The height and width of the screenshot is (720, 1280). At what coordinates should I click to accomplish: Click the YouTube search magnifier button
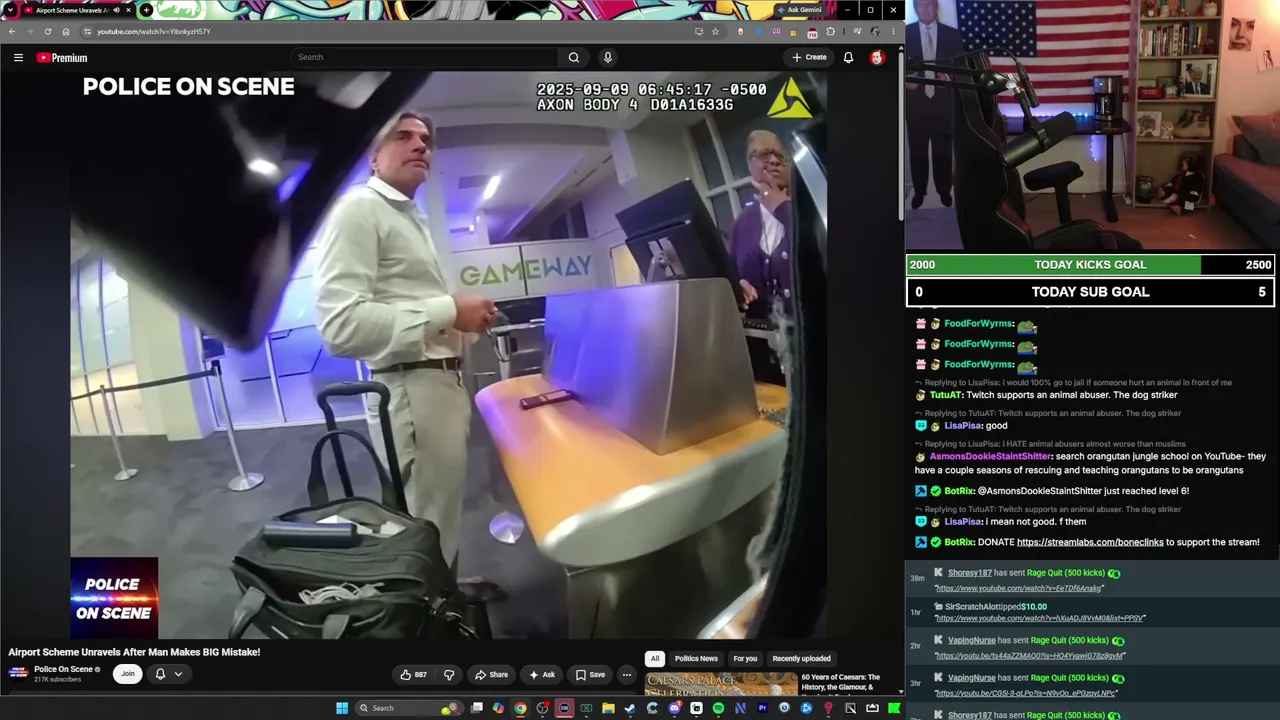point(573,57)
